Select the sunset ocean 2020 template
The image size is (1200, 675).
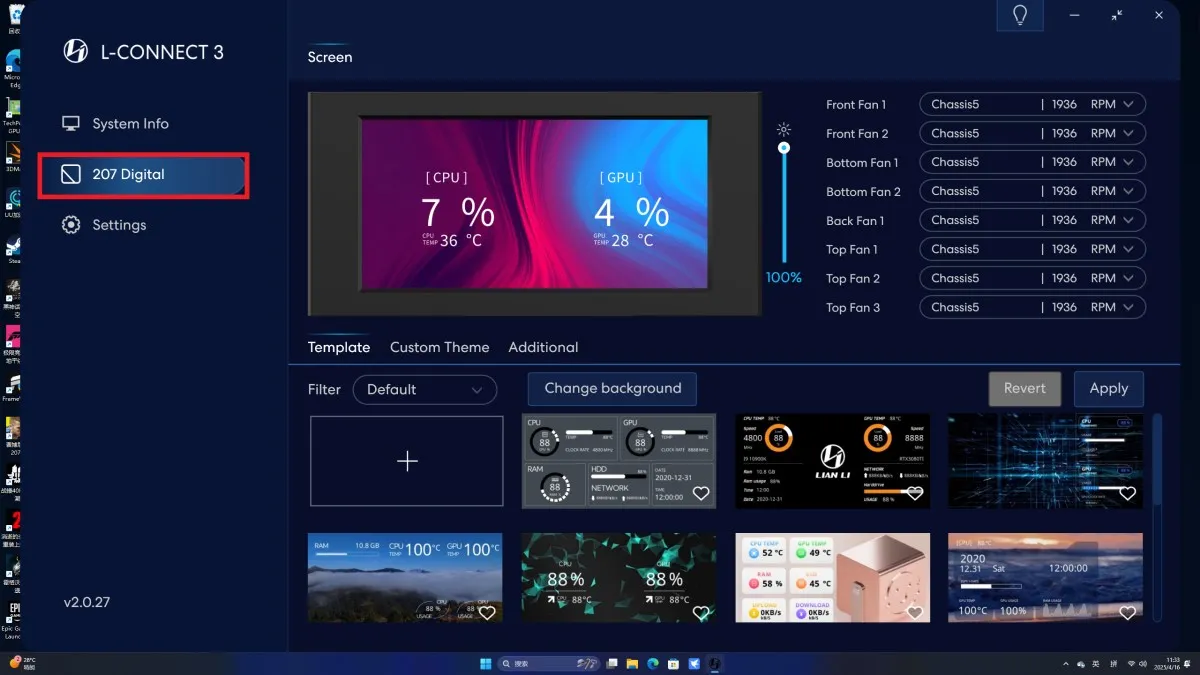click(1045, 578)
